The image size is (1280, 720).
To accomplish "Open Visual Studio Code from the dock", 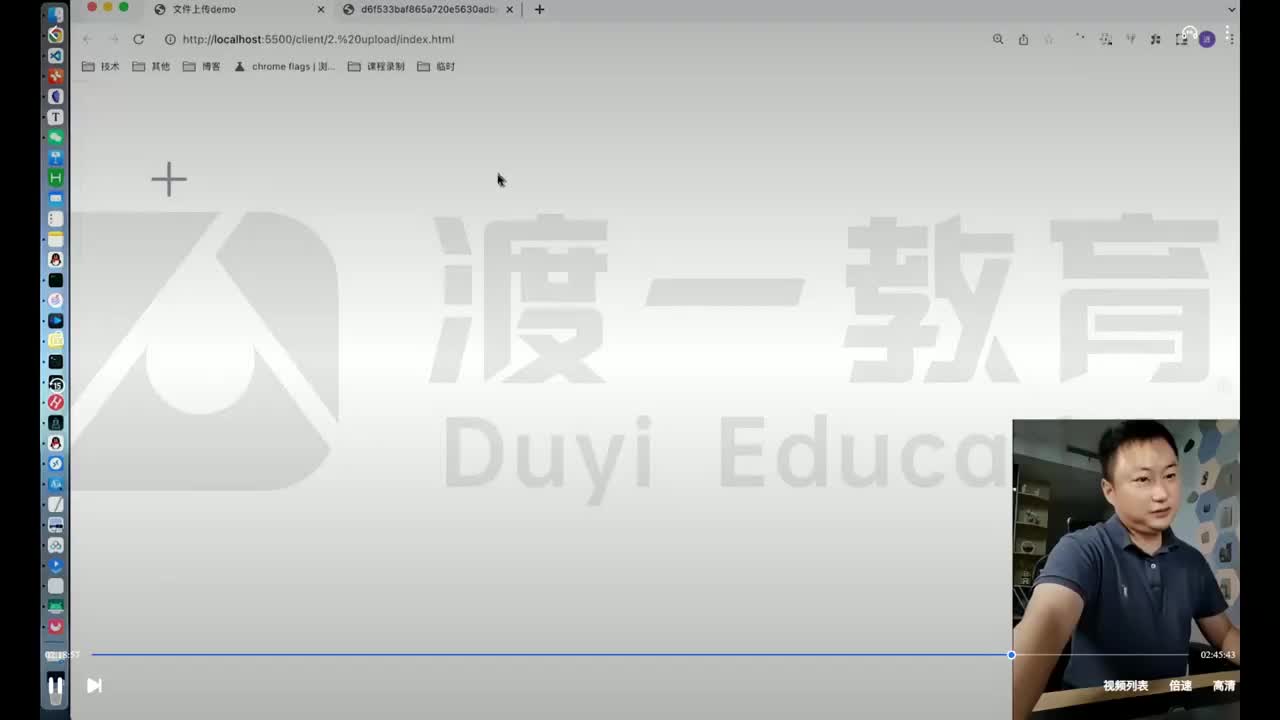I will pos(56,56).
